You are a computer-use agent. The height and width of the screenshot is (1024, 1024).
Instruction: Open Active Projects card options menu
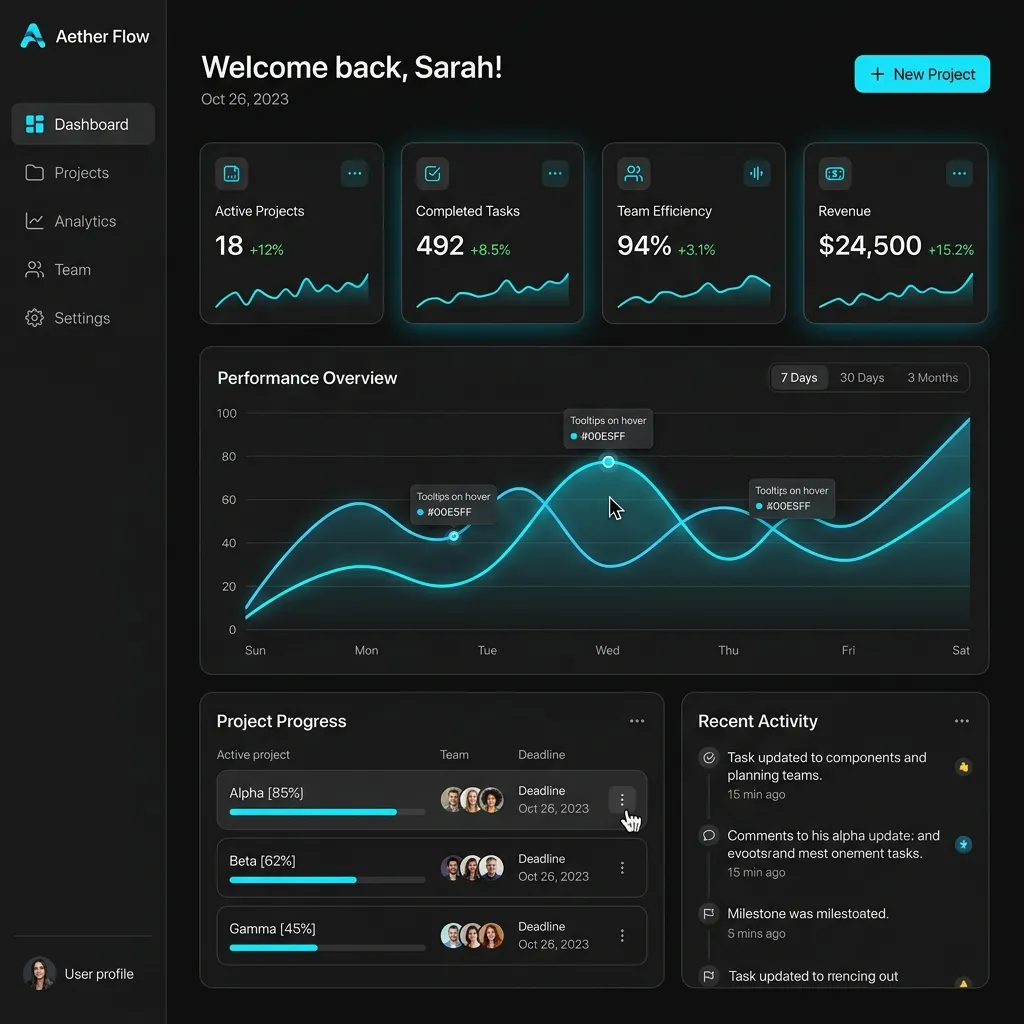click(355, 173)
